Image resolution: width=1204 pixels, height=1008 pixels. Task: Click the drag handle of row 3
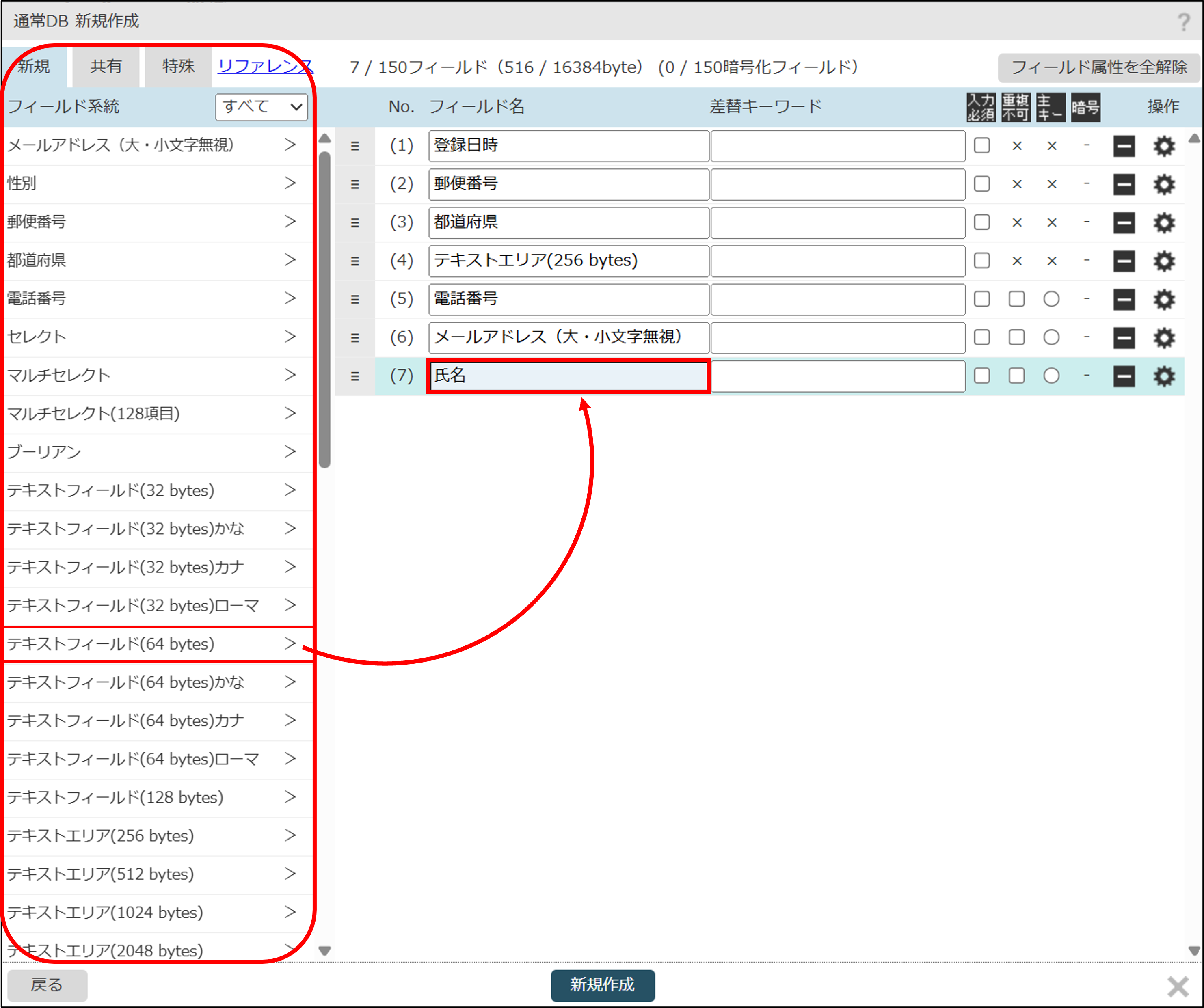coord(355,223)
